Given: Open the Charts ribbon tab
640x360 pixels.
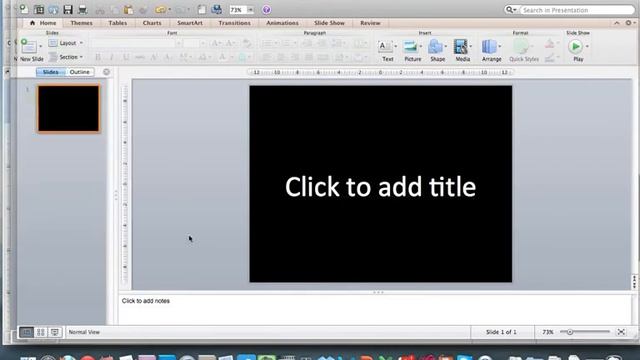Looking at the screenshot, I should (152, 23).
